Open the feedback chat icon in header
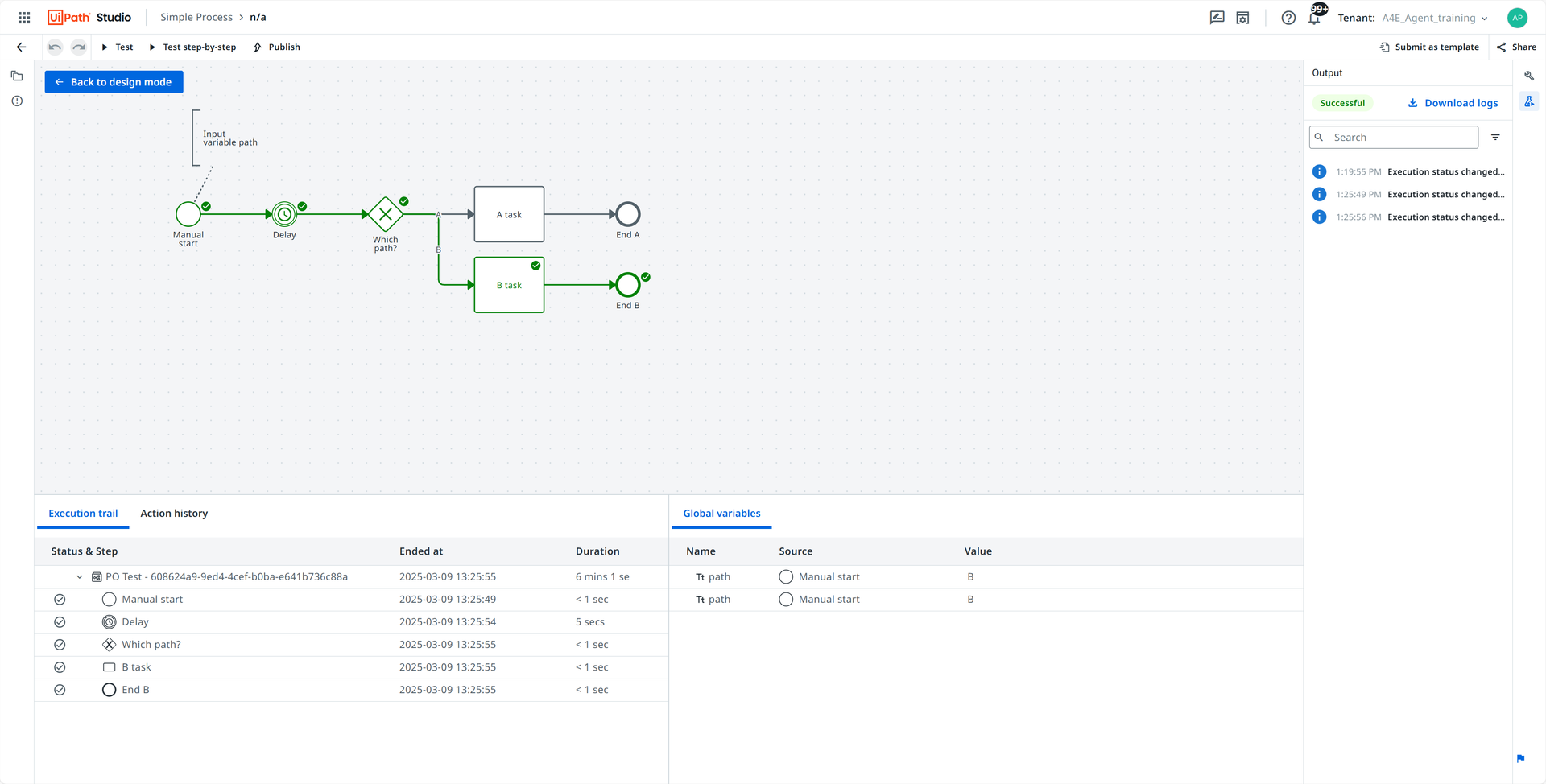1546x784 pixels. [1217, 18]
